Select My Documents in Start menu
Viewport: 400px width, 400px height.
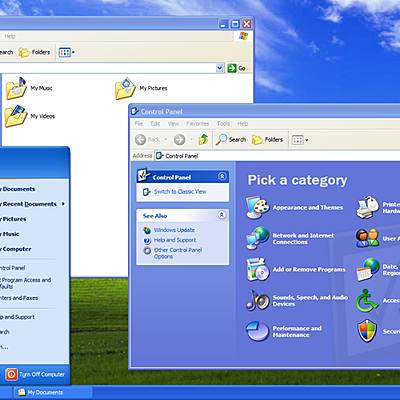pos(17,189)
